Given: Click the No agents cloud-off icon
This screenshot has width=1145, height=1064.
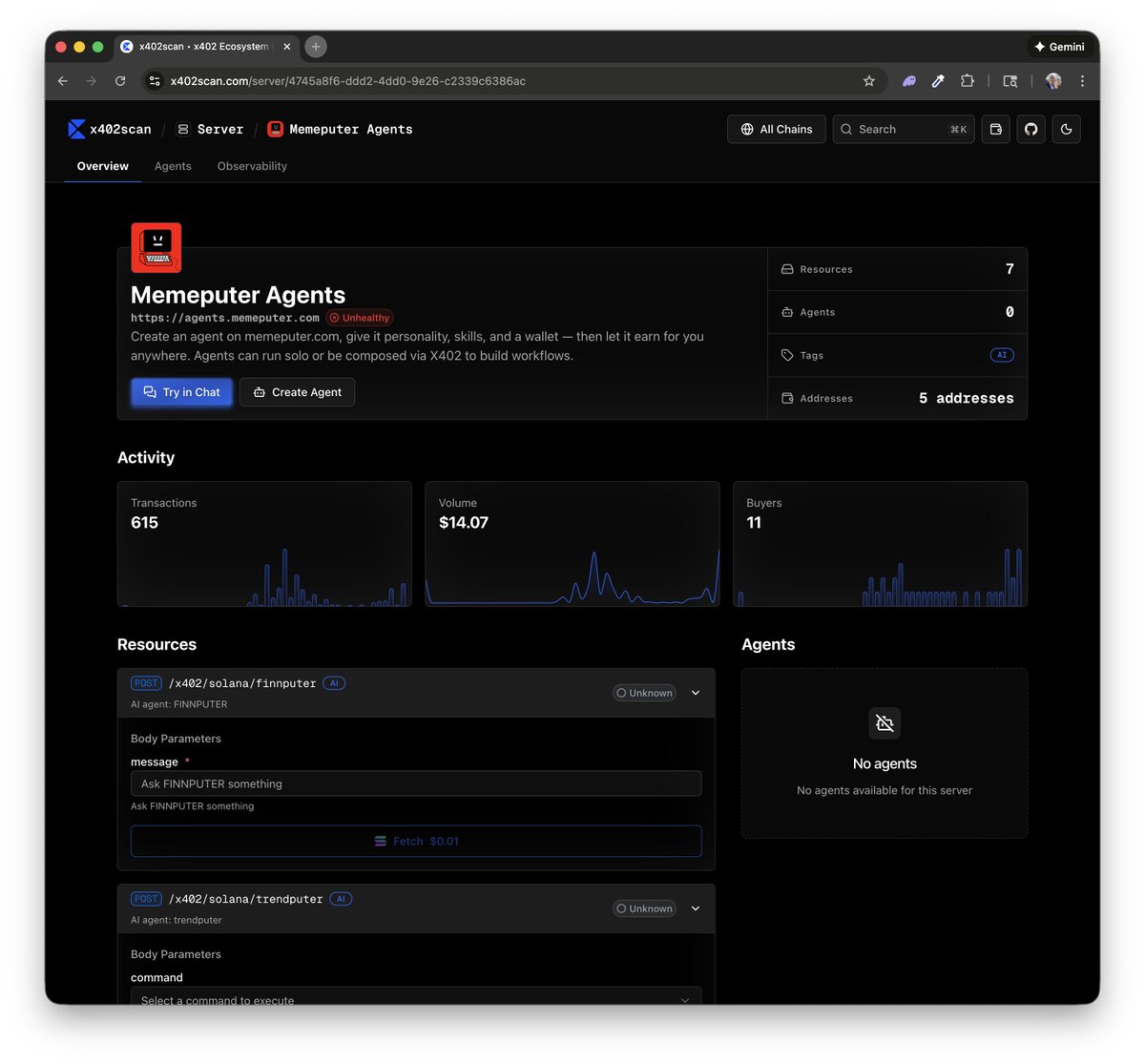Looking at the screenshot, I should click(x=885, y=723).
